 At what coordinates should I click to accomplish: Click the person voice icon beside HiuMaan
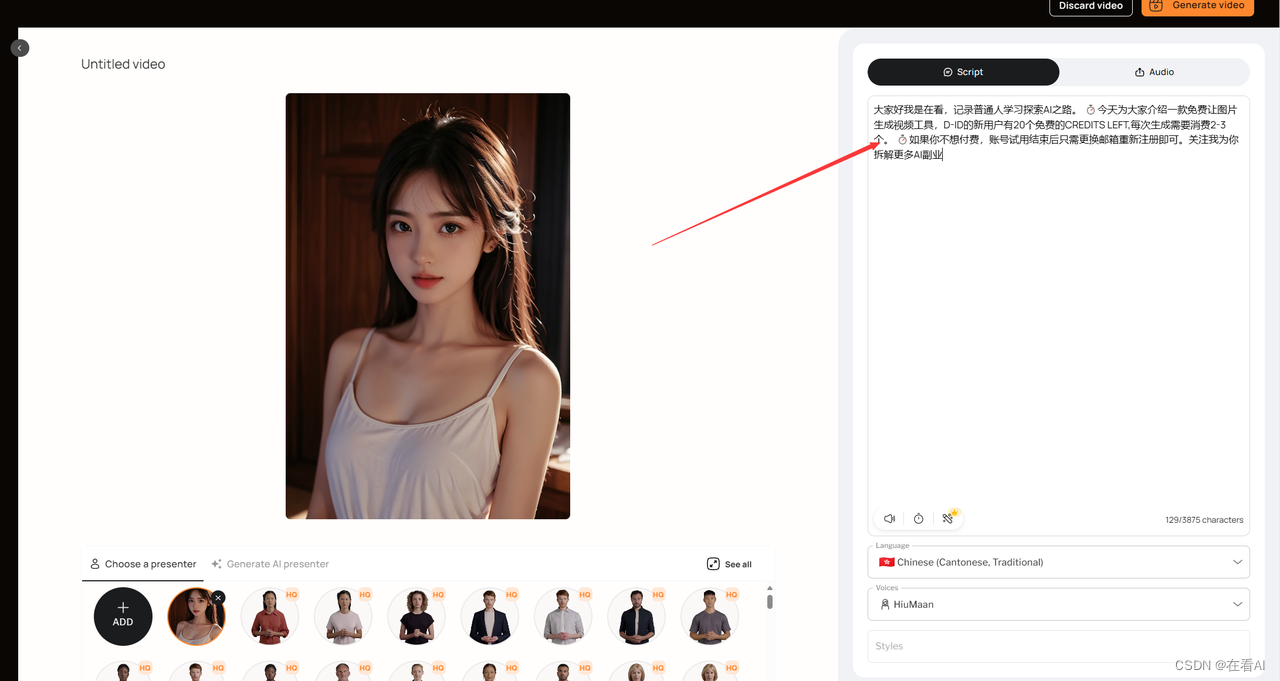click(885, 604)
